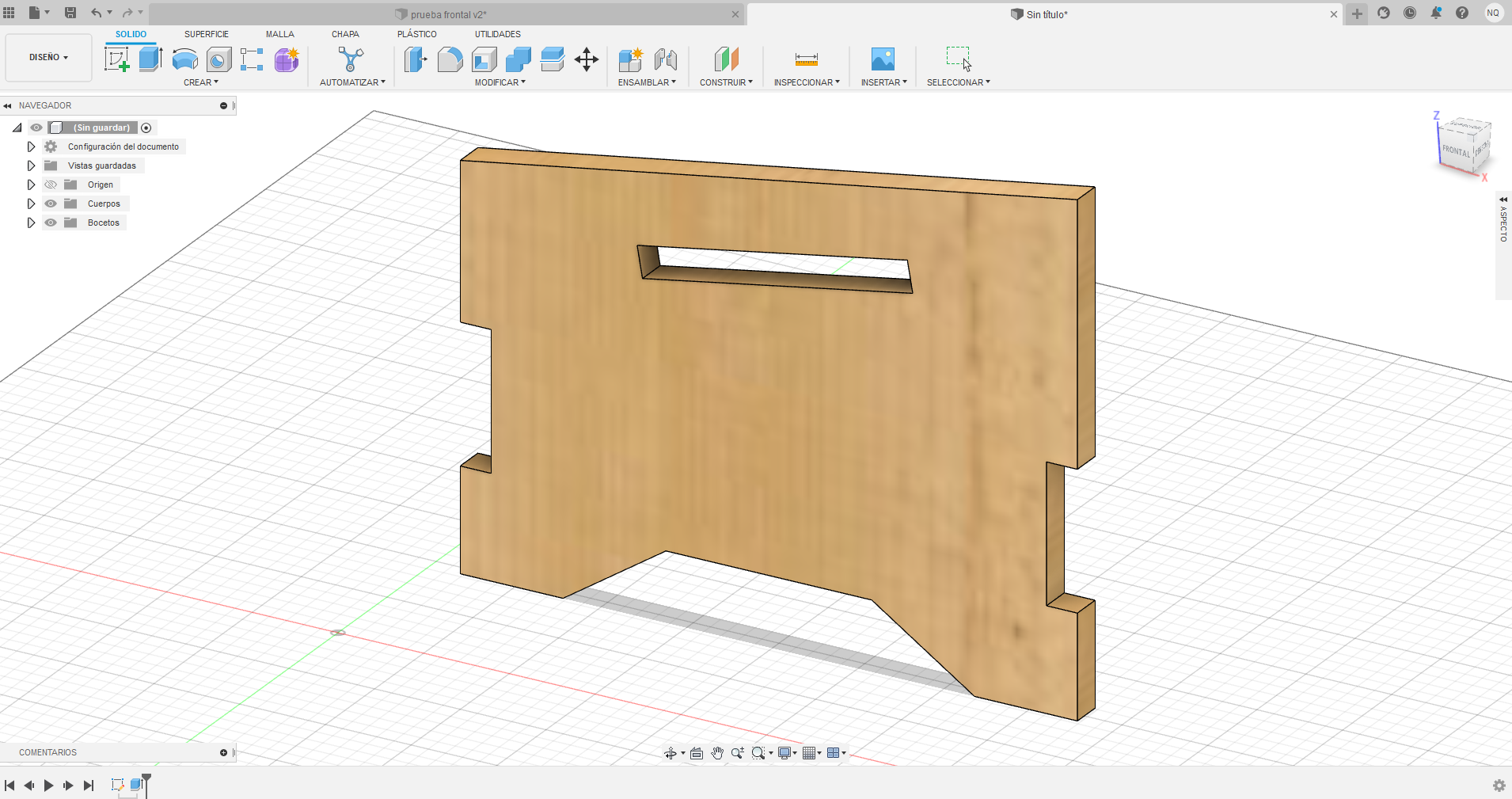Show the Origen folder
1512x799 pixels.
click(51, 185)
